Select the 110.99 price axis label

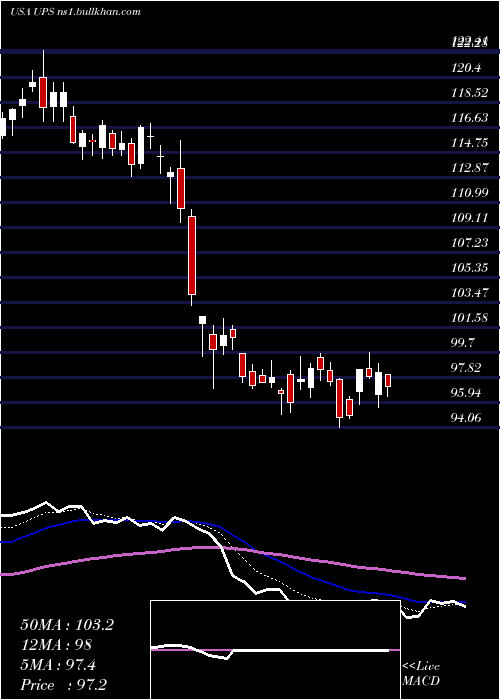point(469,193)
